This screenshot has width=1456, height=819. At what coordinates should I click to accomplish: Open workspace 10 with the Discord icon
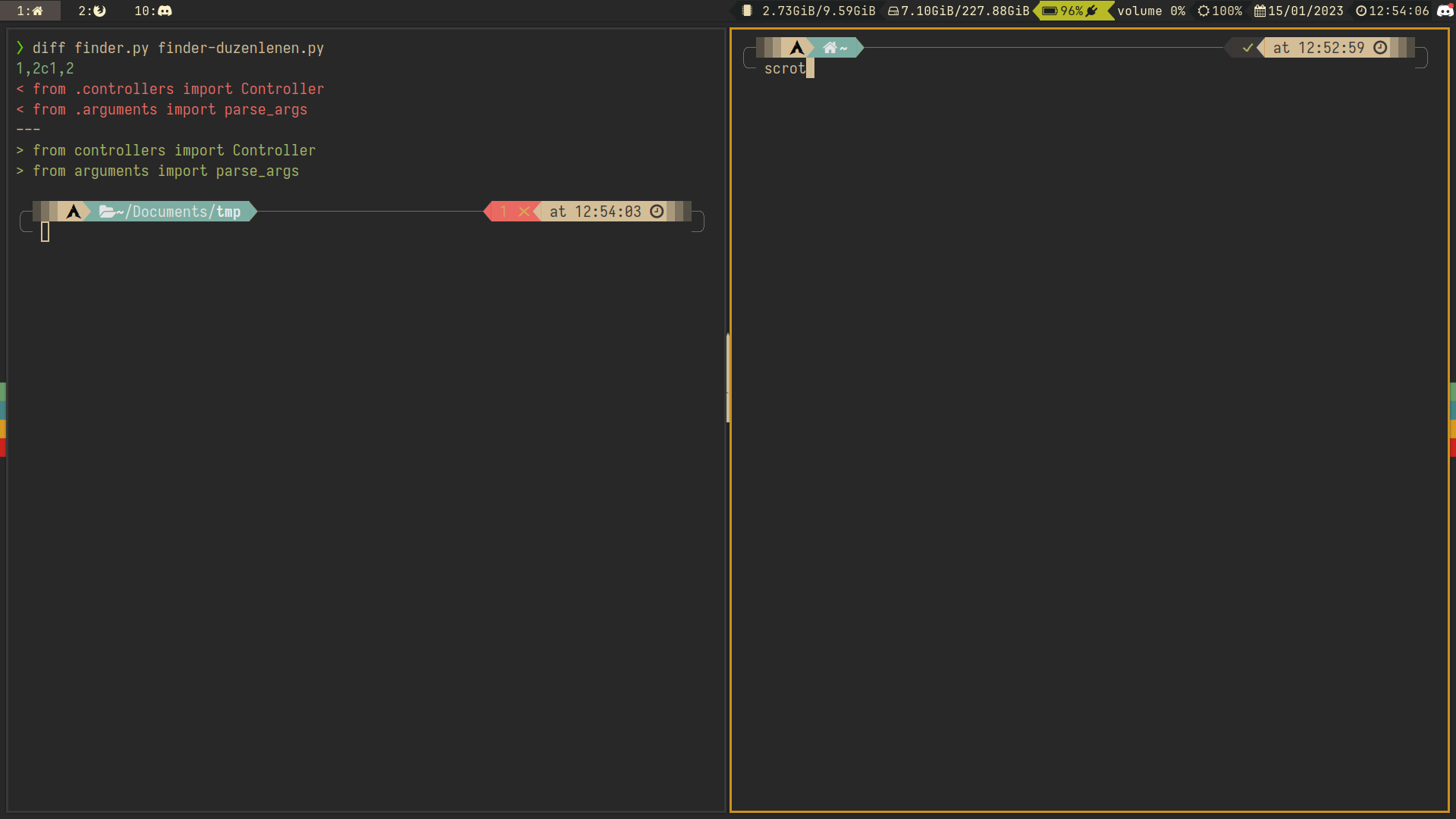[153, 11]
